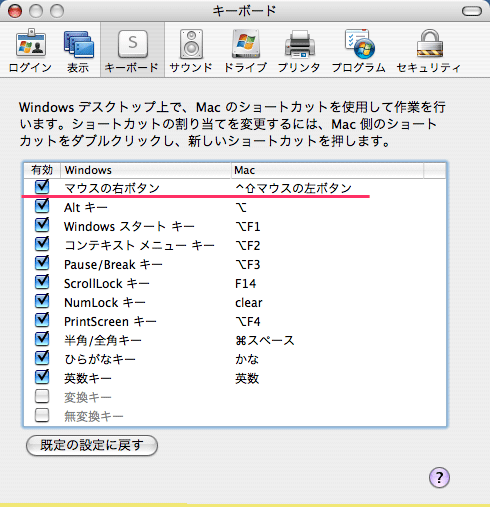The width and height of the screenshot is (490, 507).
Task: Select the ⌥F2 shortcut cell
Action: pyautogui.click(x=248, y=246)
